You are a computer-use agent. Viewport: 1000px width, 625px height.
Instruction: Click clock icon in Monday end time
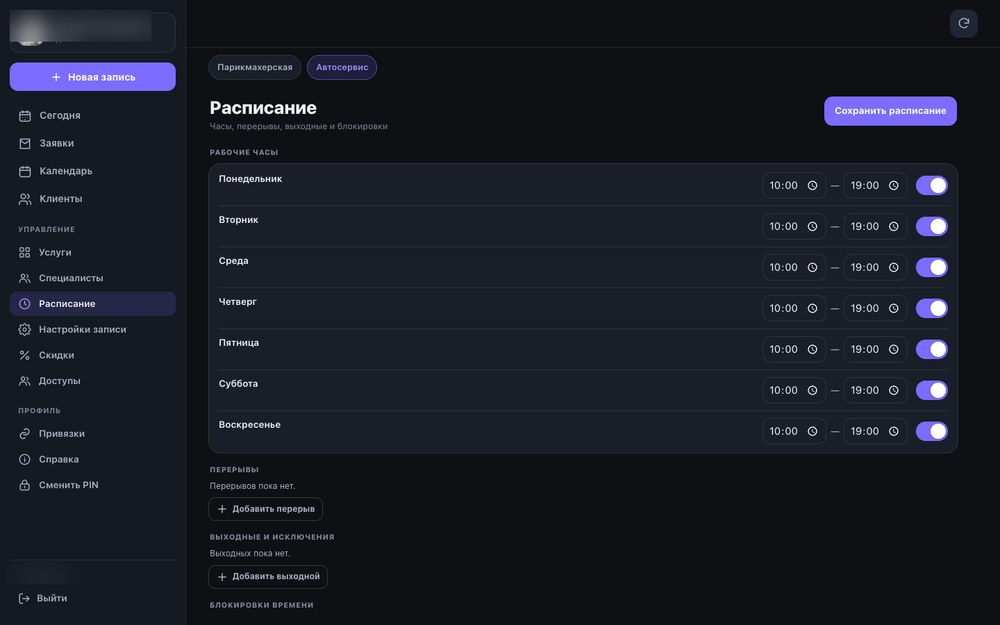[x=893, y=186]
